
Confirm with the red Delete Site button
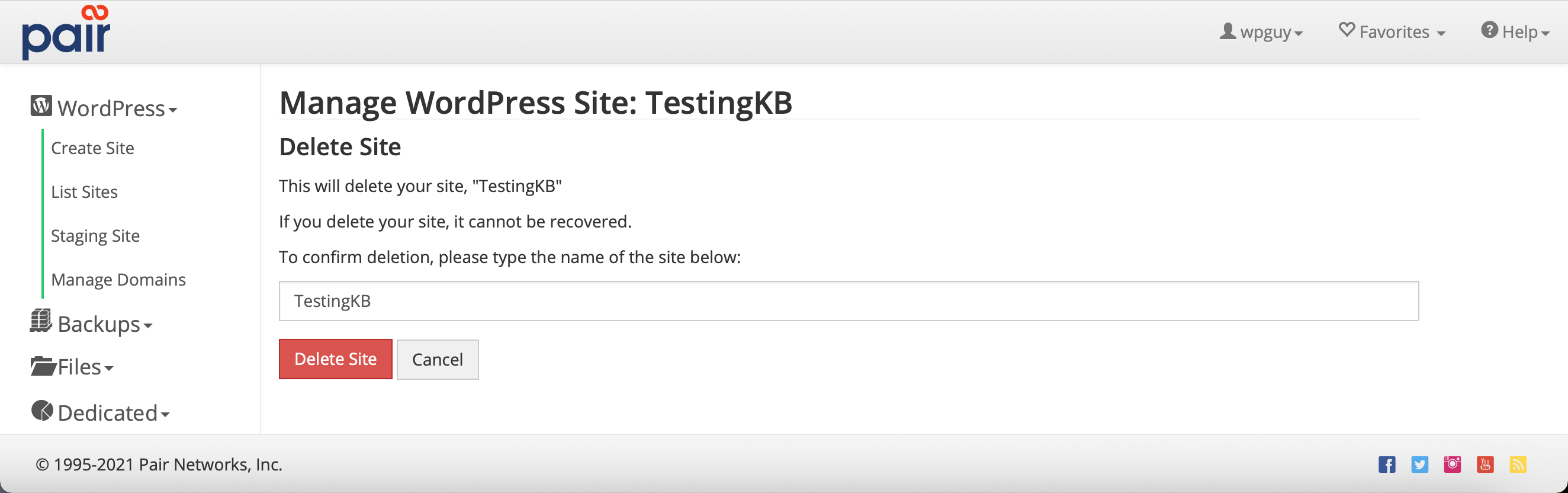pos(335,359)
